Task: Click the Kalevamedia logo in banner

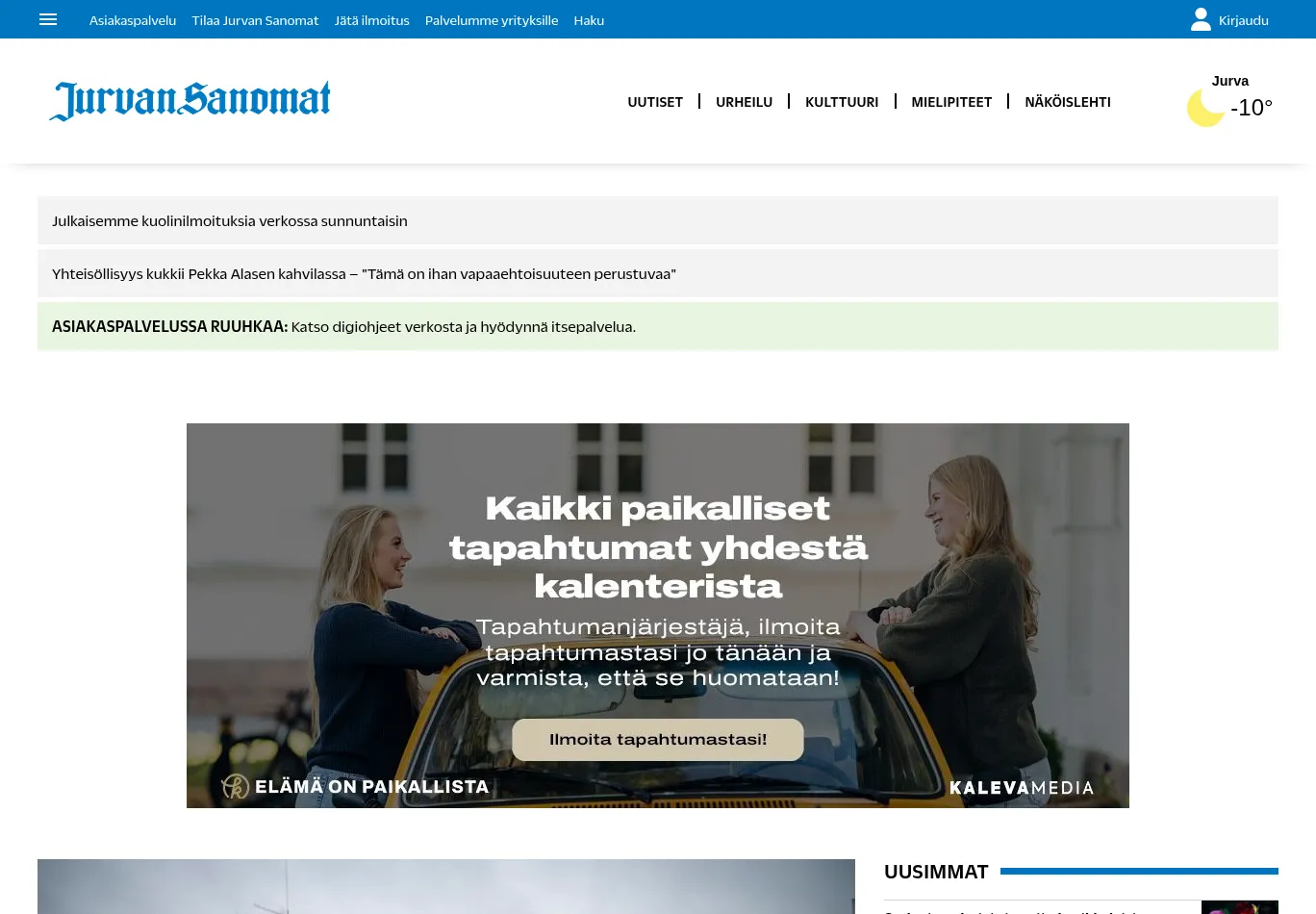Action: coord(1022,788)
